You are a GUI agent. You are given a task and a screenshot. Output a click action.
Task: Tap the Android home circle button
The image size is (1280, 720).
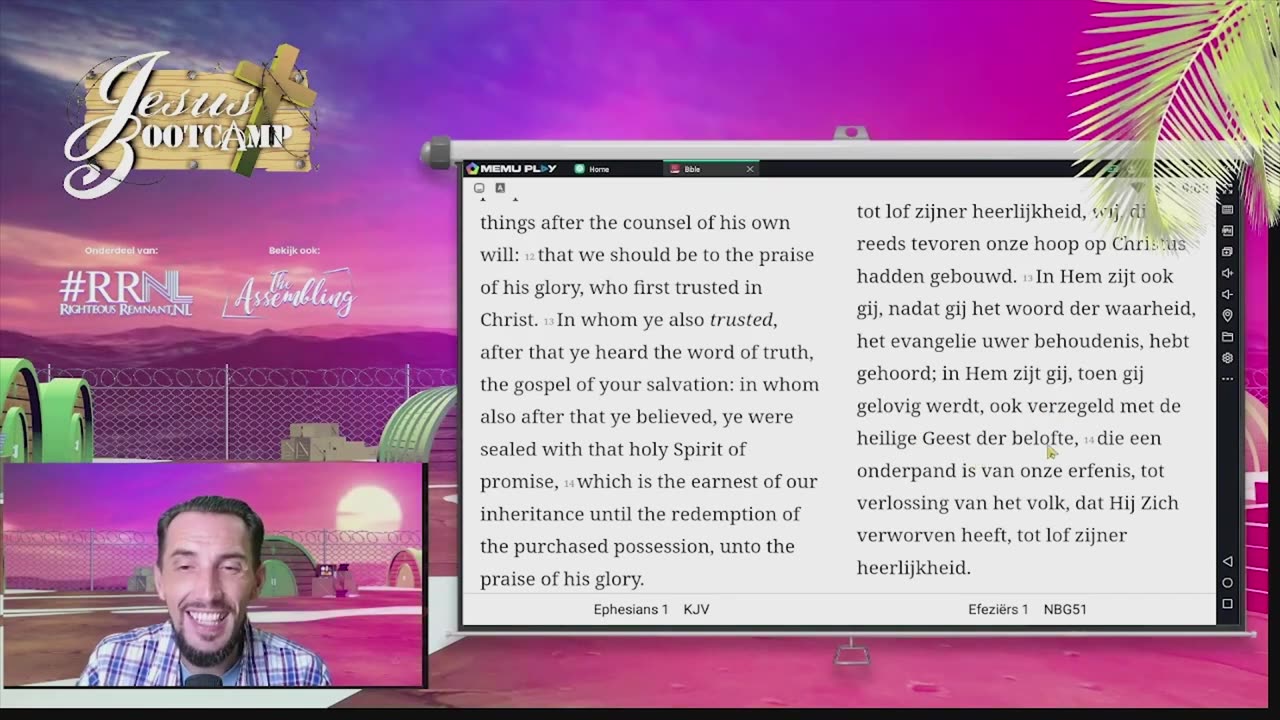(x=1227, y=582)
